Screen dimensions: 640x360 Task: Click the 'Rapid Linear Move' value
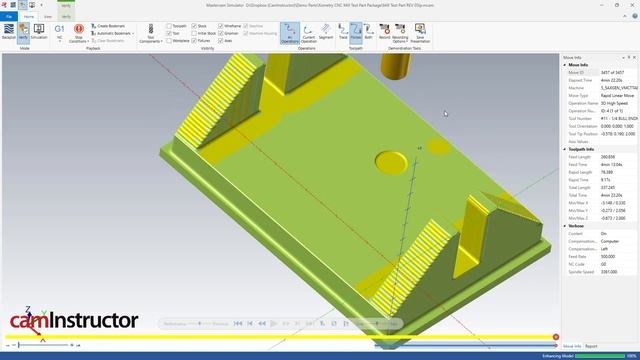tap(617, 96)
